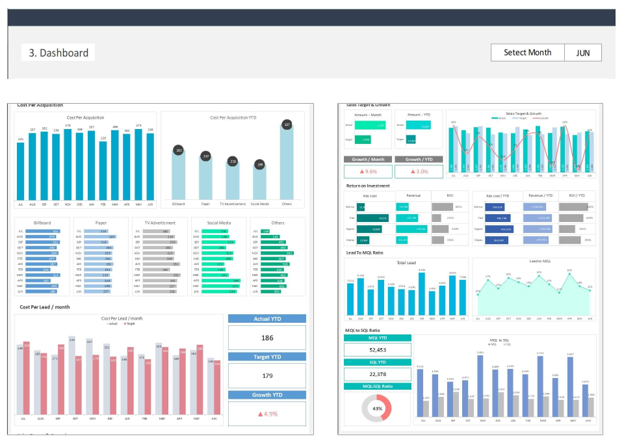Viewport: 624px width, 444px height.
Task: Select the 9.6% monthly growth value
Action: [368, 171]
